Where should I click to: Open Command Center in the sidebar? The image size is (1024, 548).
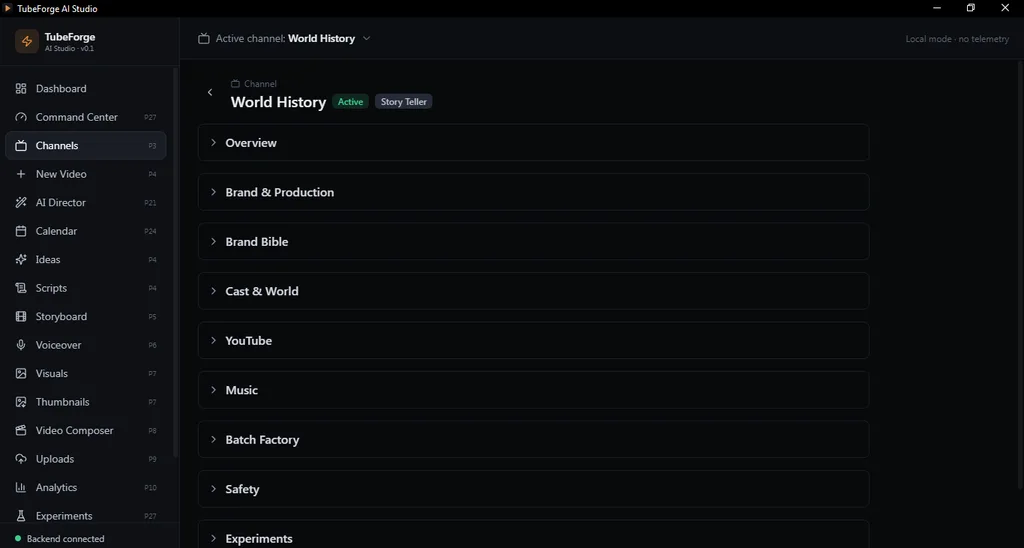click(86, 117)
